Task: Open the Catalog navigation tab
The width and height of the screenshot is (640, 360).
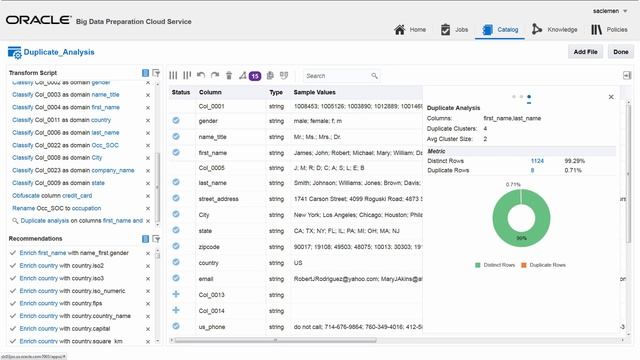Action: point(500,29)
